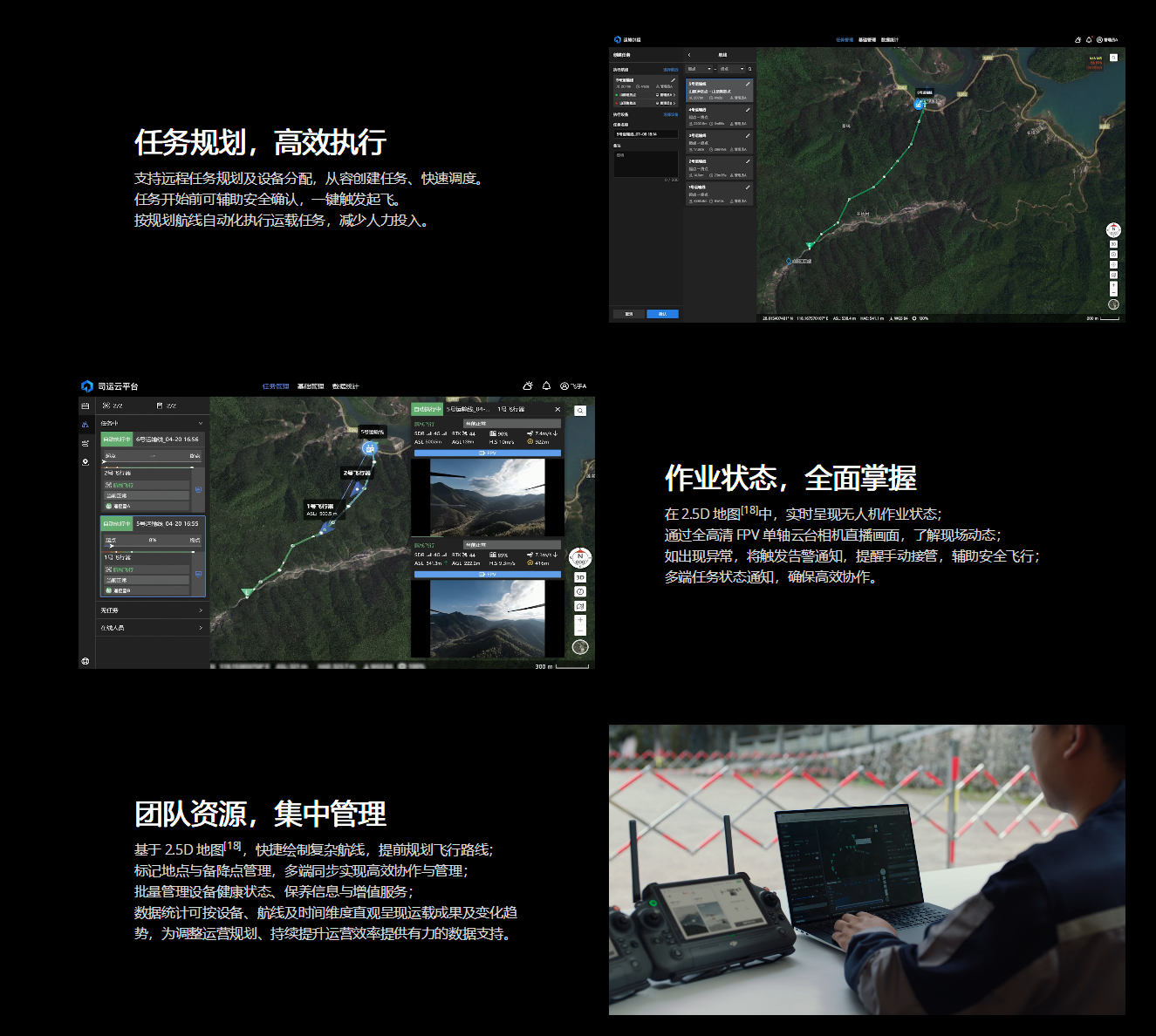Screen dimensions: 1156x1036
Task: Click the search icon on the map
Action: 580,411
